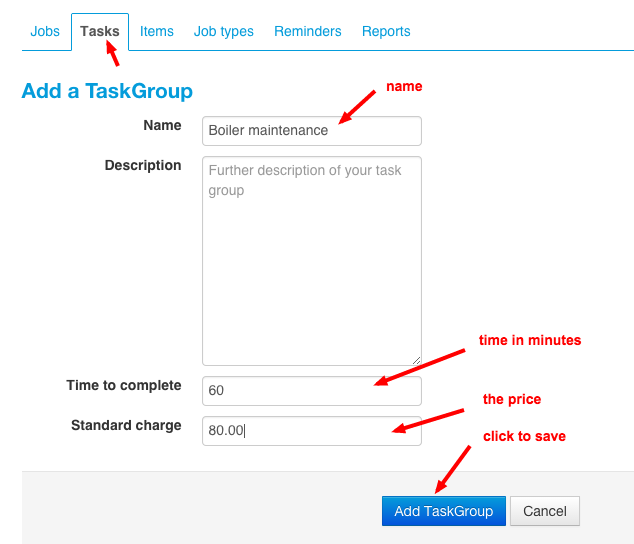Click the Description field label
The height and width of the screenshot is (544, 634).
(143, 166)
